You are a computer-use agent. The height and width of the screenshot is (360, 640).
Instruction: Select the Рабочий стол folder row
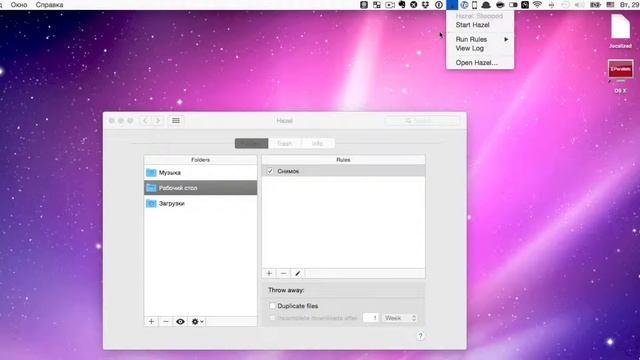[200, 188]
